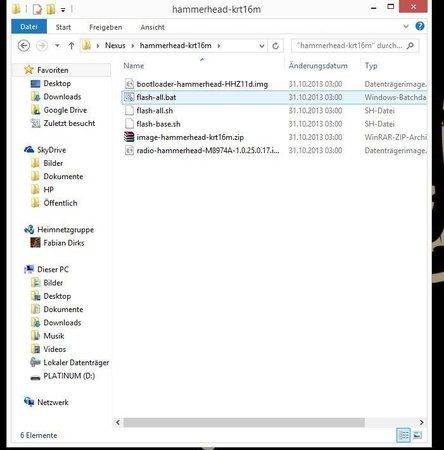Click the SkyDrive cloud icon
The width and height of the screenshot is (444, 450).
(x=29, y=150)
